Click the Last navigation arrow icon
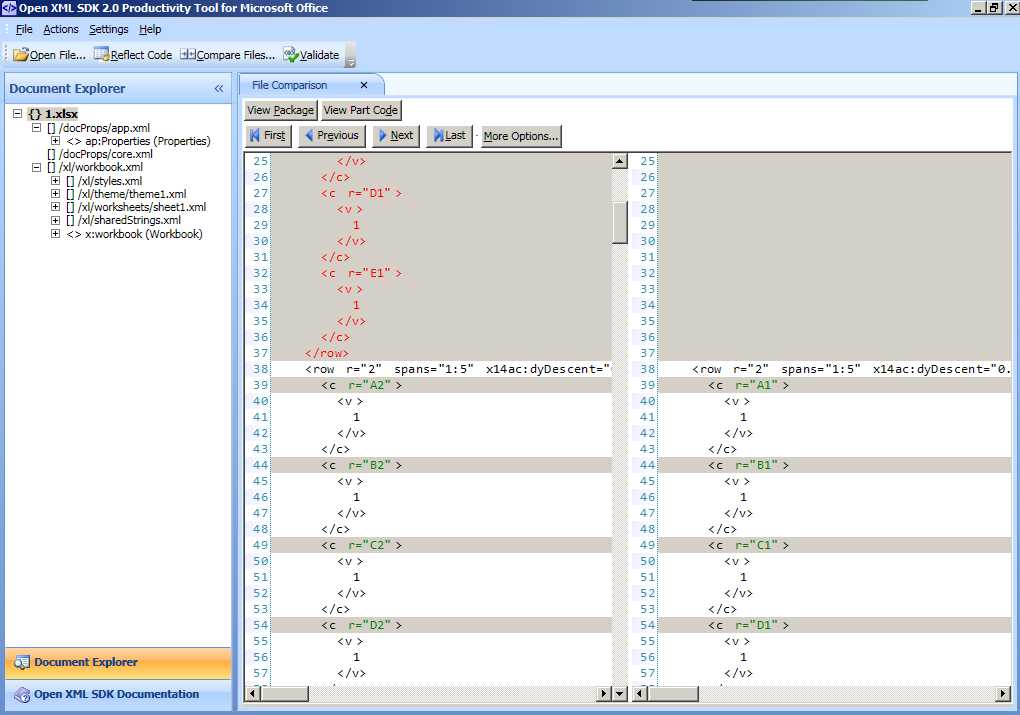The width and height of the screenshot is (1020, 715). [438, 135]
